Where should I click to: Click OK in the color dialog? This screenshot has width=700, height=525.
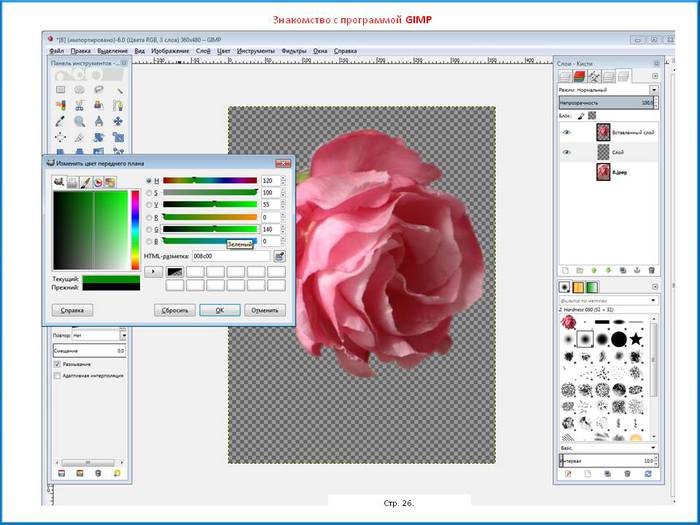pyautogui.click(x=220, y=310)
